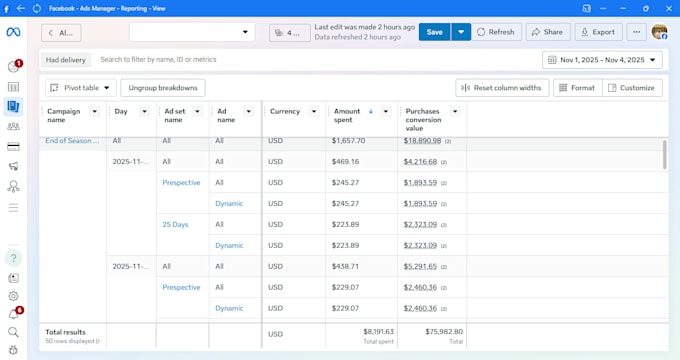Open Campaign name column dropdown
The height and width of the screenshot is (360, 680).
tap(95, 111)
